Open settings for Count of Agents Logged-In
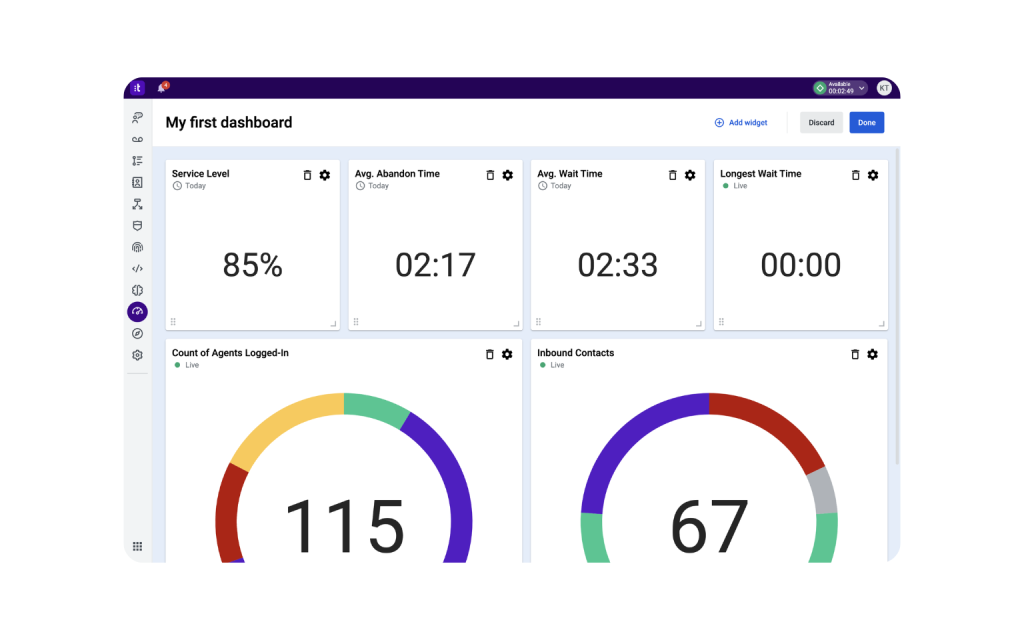This screenshot has height=640, width=1024. click(507, 354)
